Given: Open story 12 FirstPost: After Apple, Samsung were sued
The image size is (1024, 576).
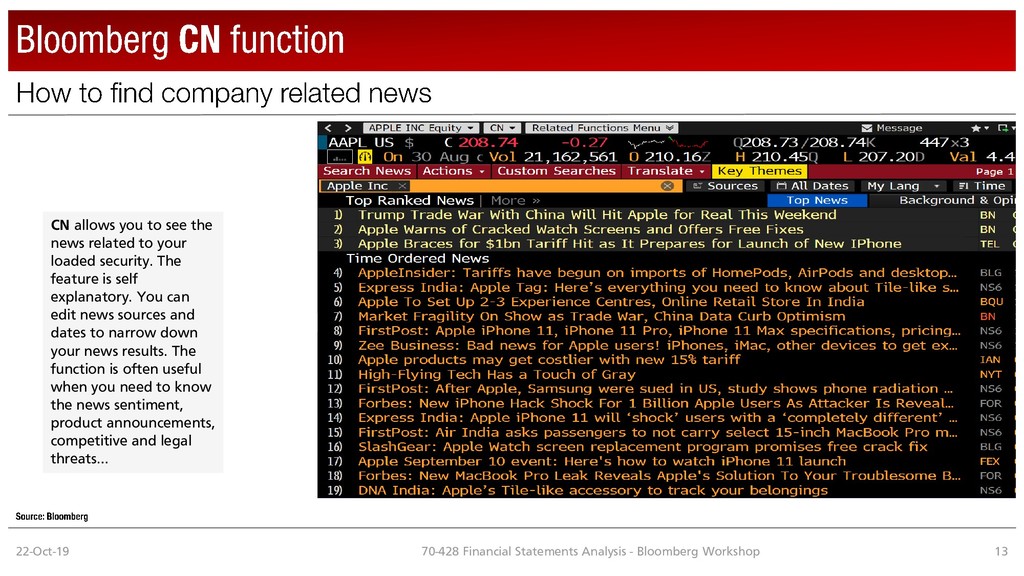Looking at the screenshot, I should (x=655, y=389).
